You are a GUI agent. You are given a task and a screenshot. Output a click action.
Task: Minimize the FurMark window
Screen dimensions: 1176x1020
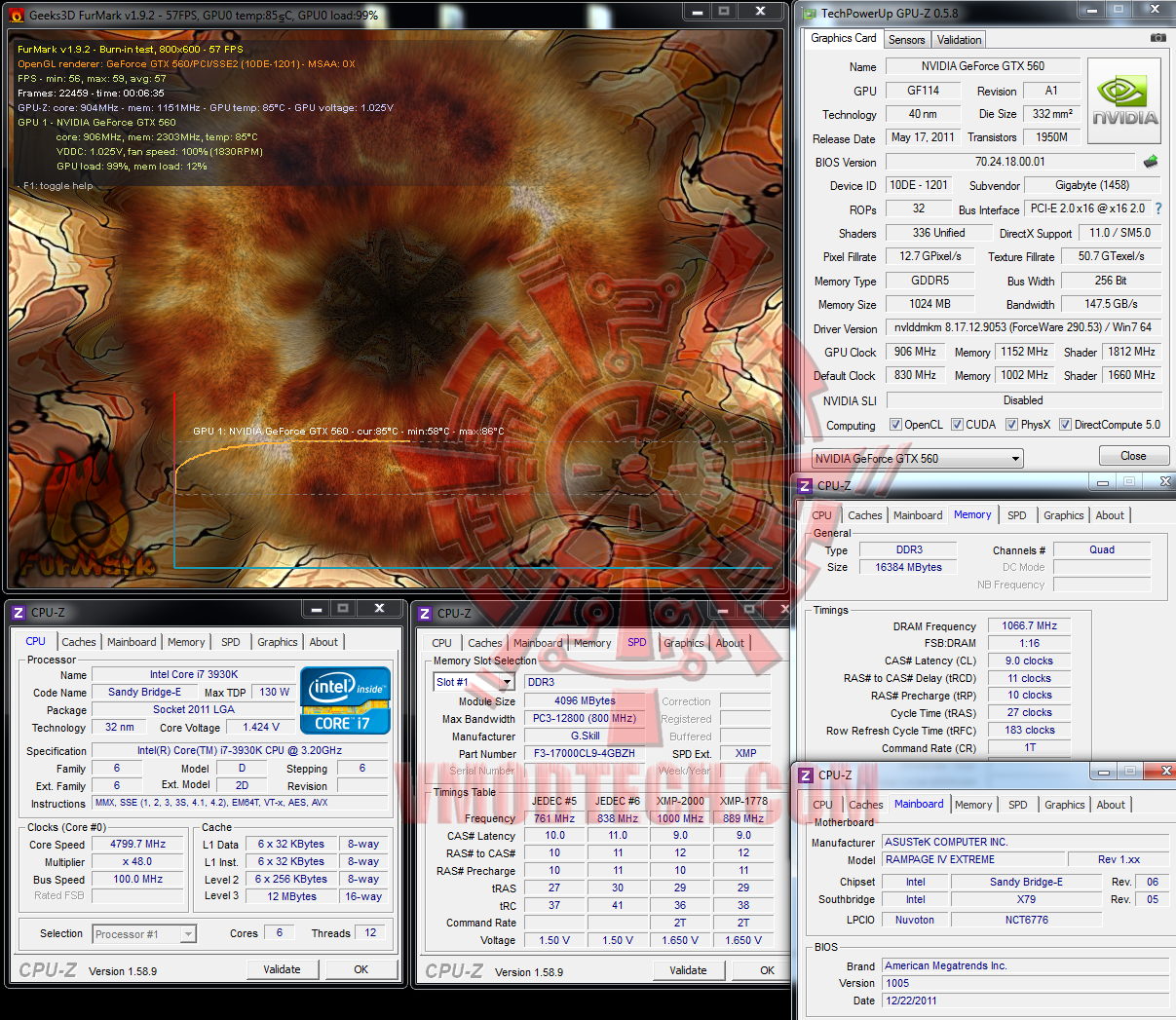[696, 12]
